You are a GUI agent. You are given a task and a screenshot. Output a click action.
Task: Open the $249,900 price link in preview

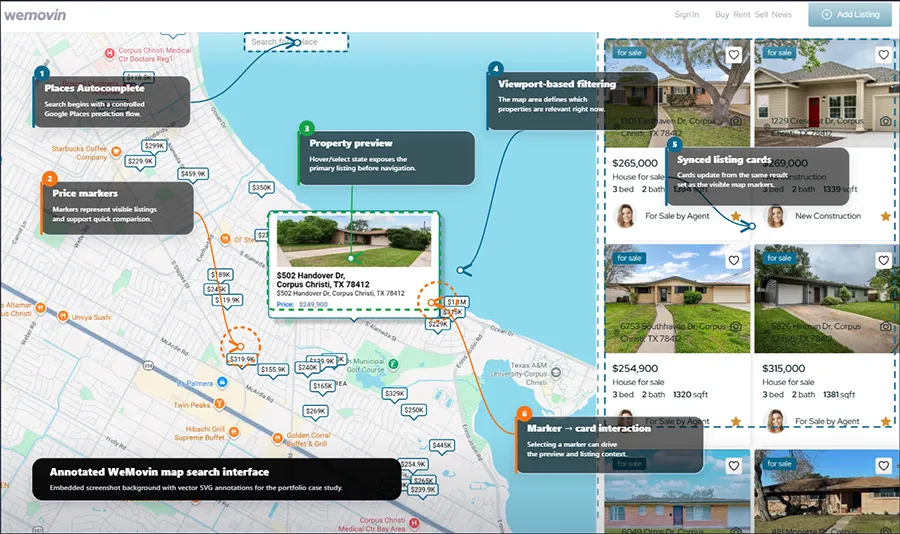coord(313,304)
